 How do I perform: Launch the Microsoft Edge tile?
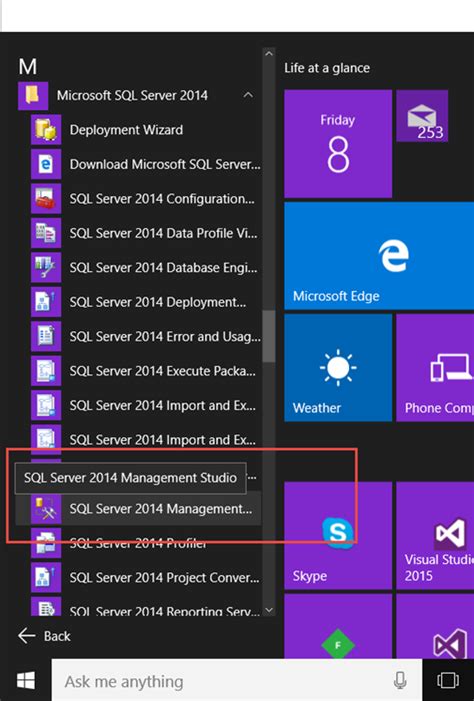[379, 256]
